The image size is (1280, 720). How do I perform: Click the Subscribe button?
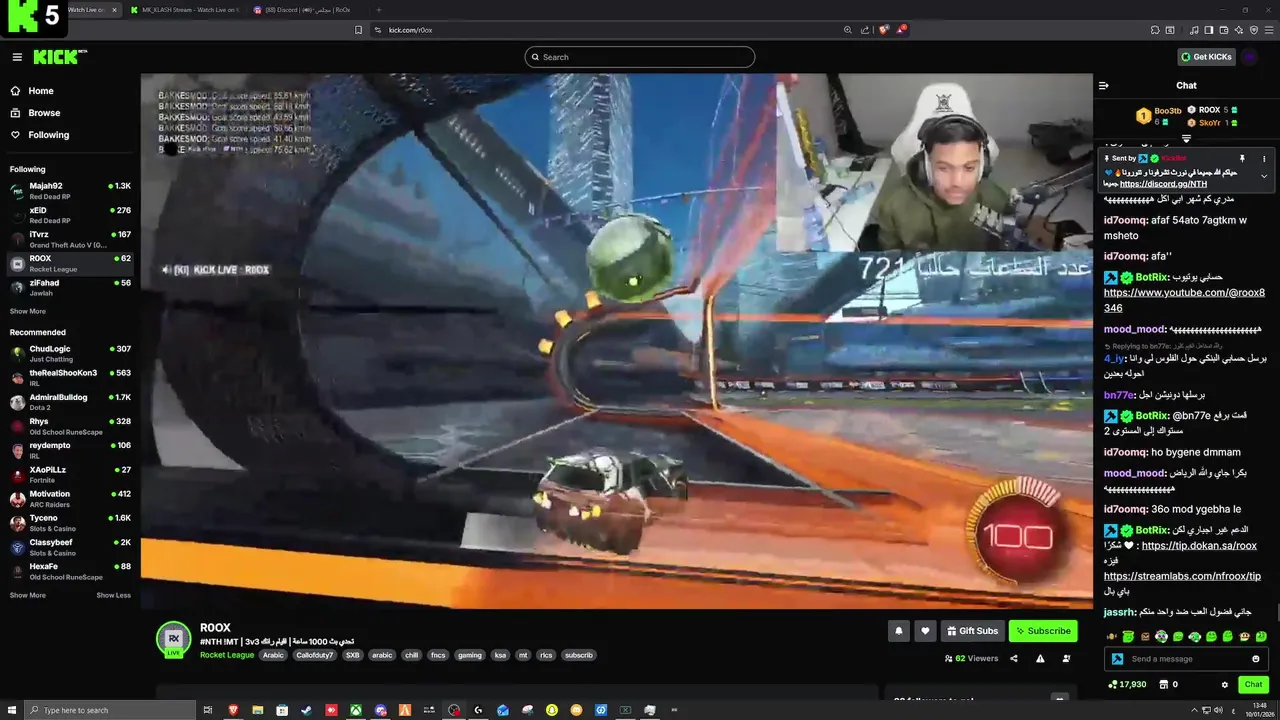point(1043,631)
